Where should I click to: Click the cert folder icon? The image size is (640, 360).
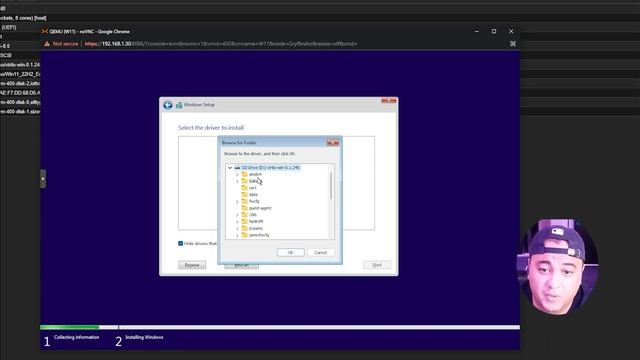click(244, 188)
